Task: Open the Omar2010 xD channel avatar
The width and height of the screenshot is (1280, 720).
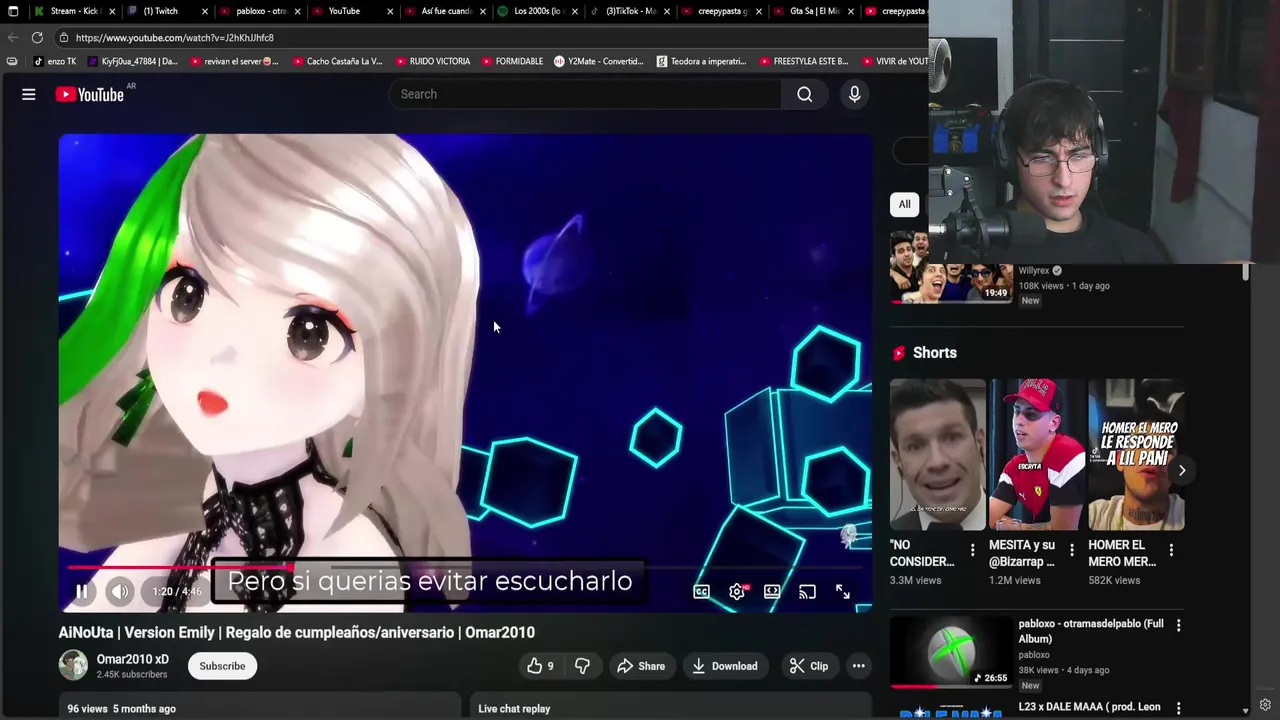Action: (x=73, y=665)
